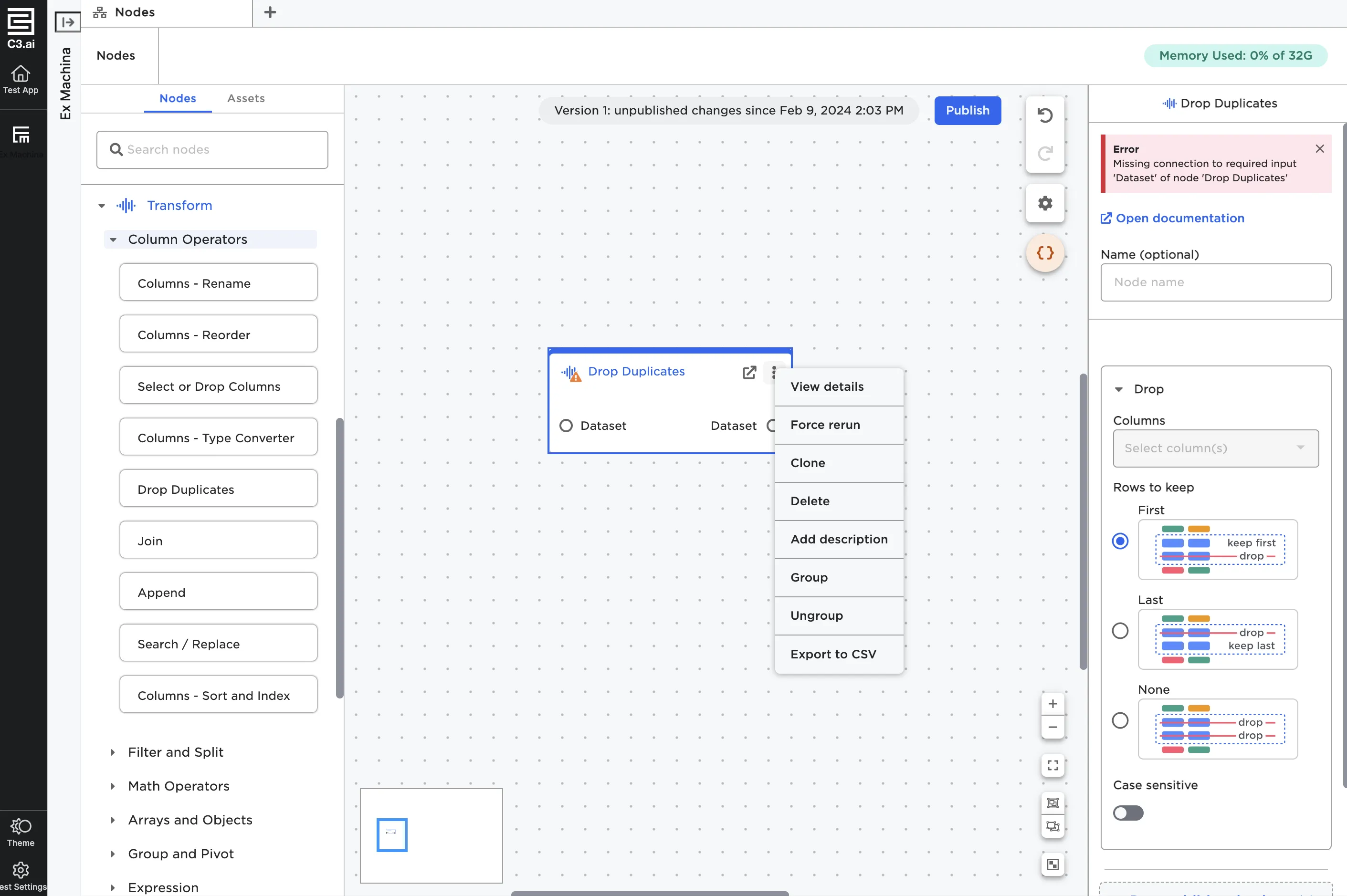1347x896 pixels.
Task: Expand the Filter and Split category
Action: click(175, 752)
